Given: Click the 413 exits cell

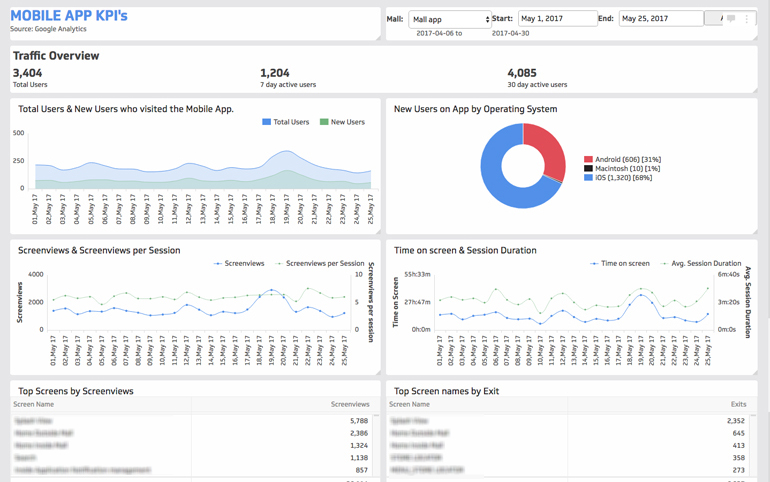Looking at the screenshot, I should pos(739,446).
